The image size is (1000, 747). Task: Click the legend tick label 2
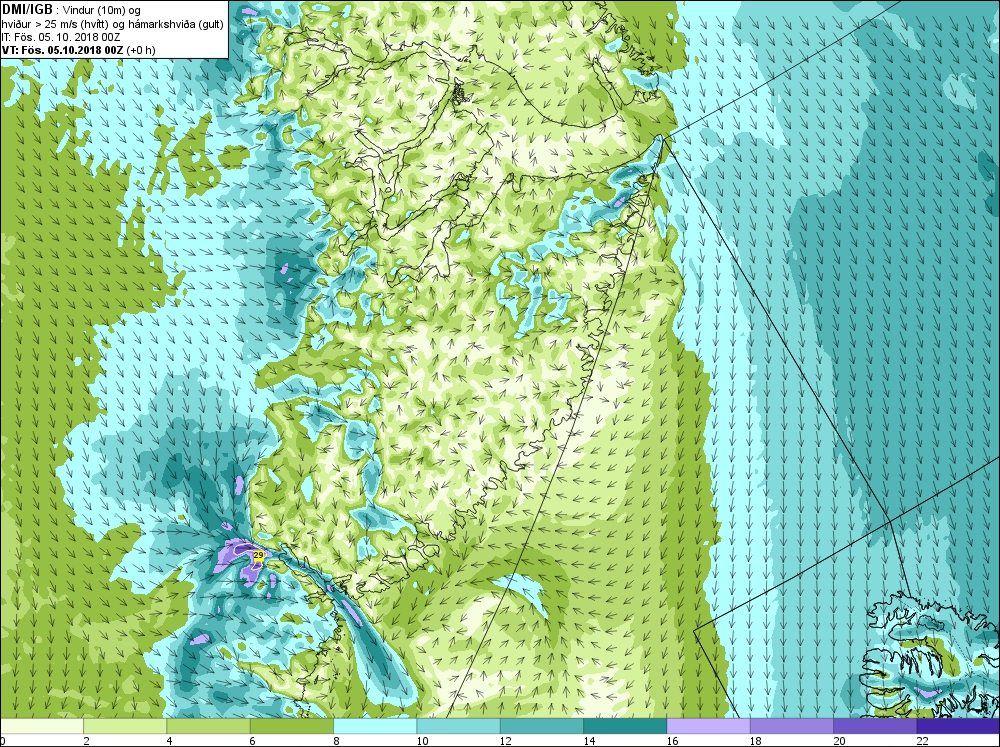pos(86,741)
